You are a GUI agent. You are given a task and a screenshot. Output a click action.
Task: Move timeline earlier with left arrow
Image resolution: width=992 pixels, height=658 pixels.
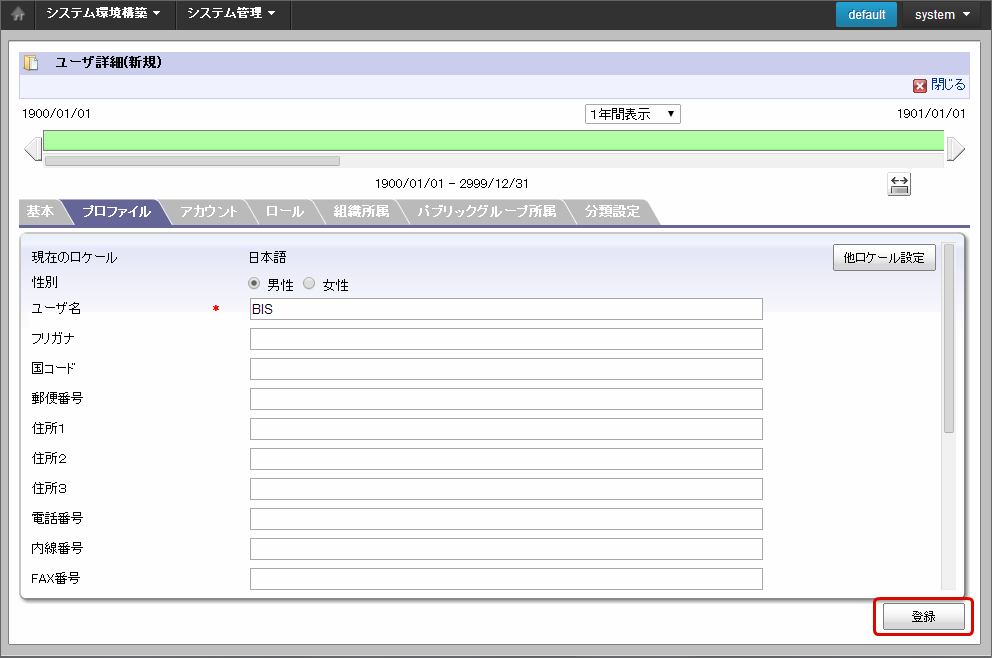coord(33,149)
